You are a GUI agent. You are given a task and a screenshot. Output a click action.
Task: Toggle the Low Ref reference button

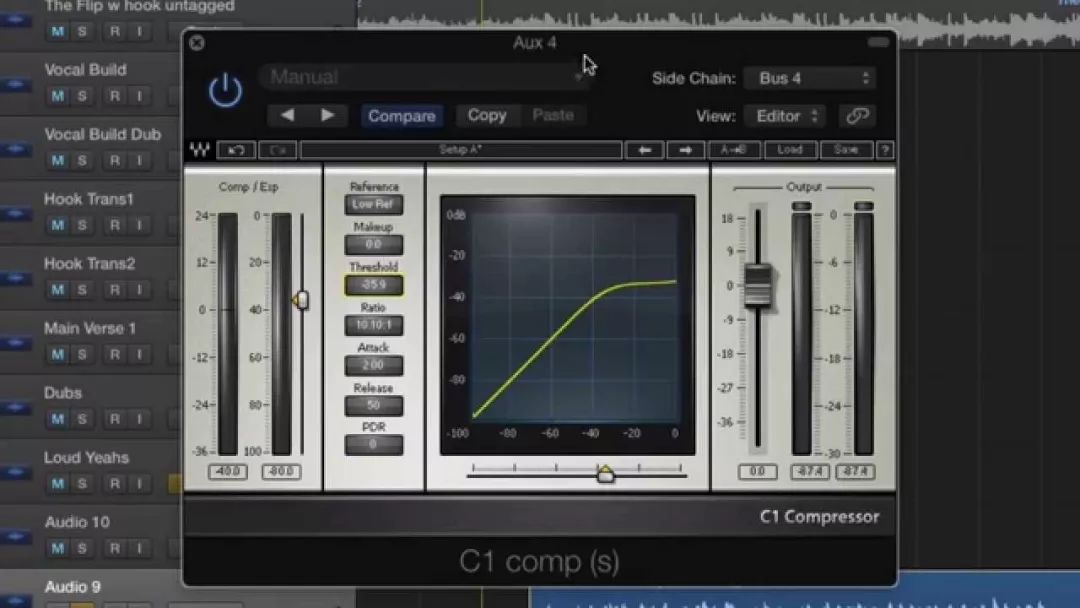(373, 205)
